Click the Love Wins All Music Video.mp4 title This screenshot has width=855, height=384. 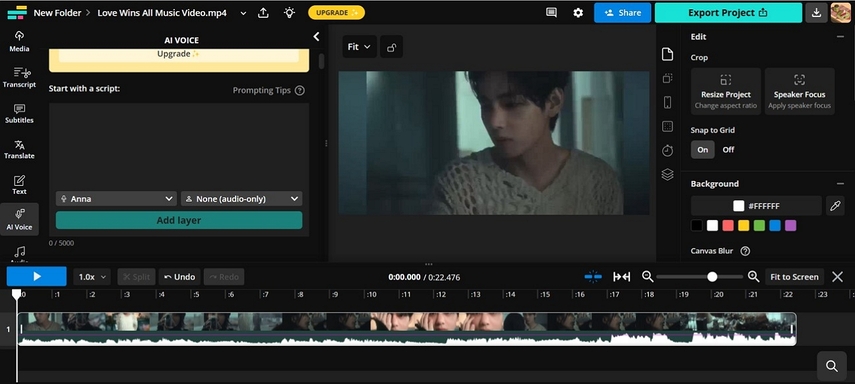(162, 13)
